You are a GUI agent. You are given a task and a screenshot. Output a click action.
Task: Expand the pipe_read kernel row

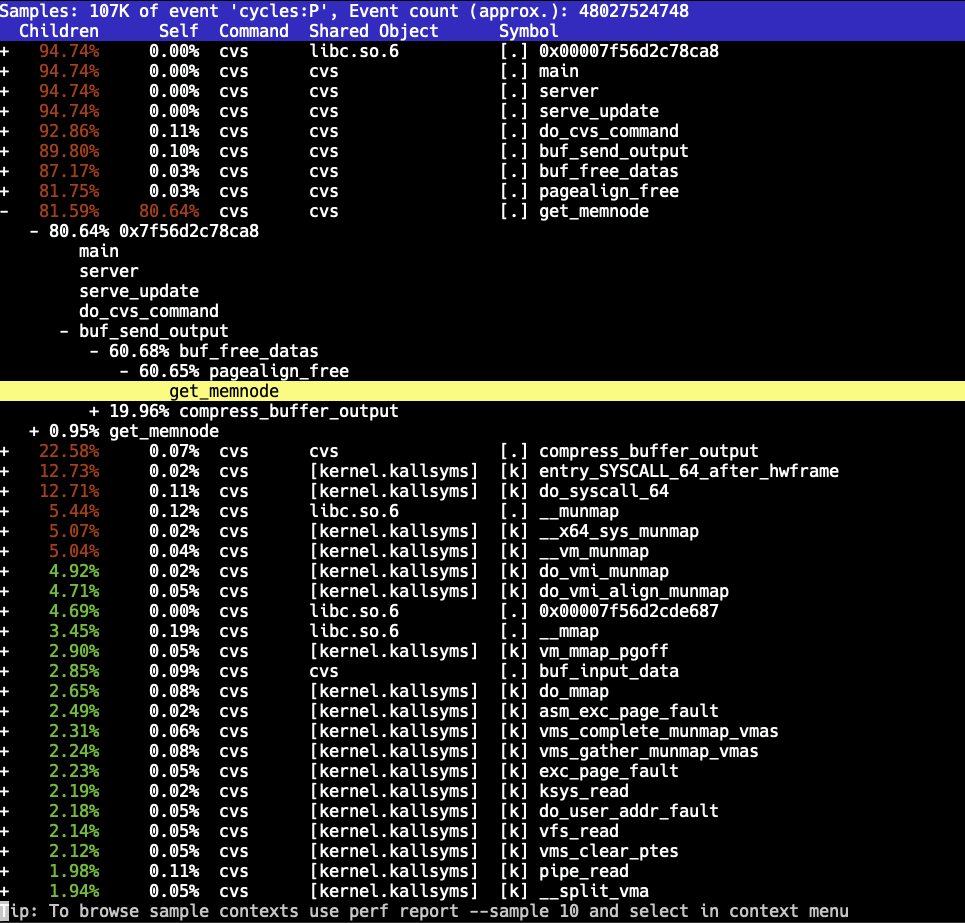6,871
